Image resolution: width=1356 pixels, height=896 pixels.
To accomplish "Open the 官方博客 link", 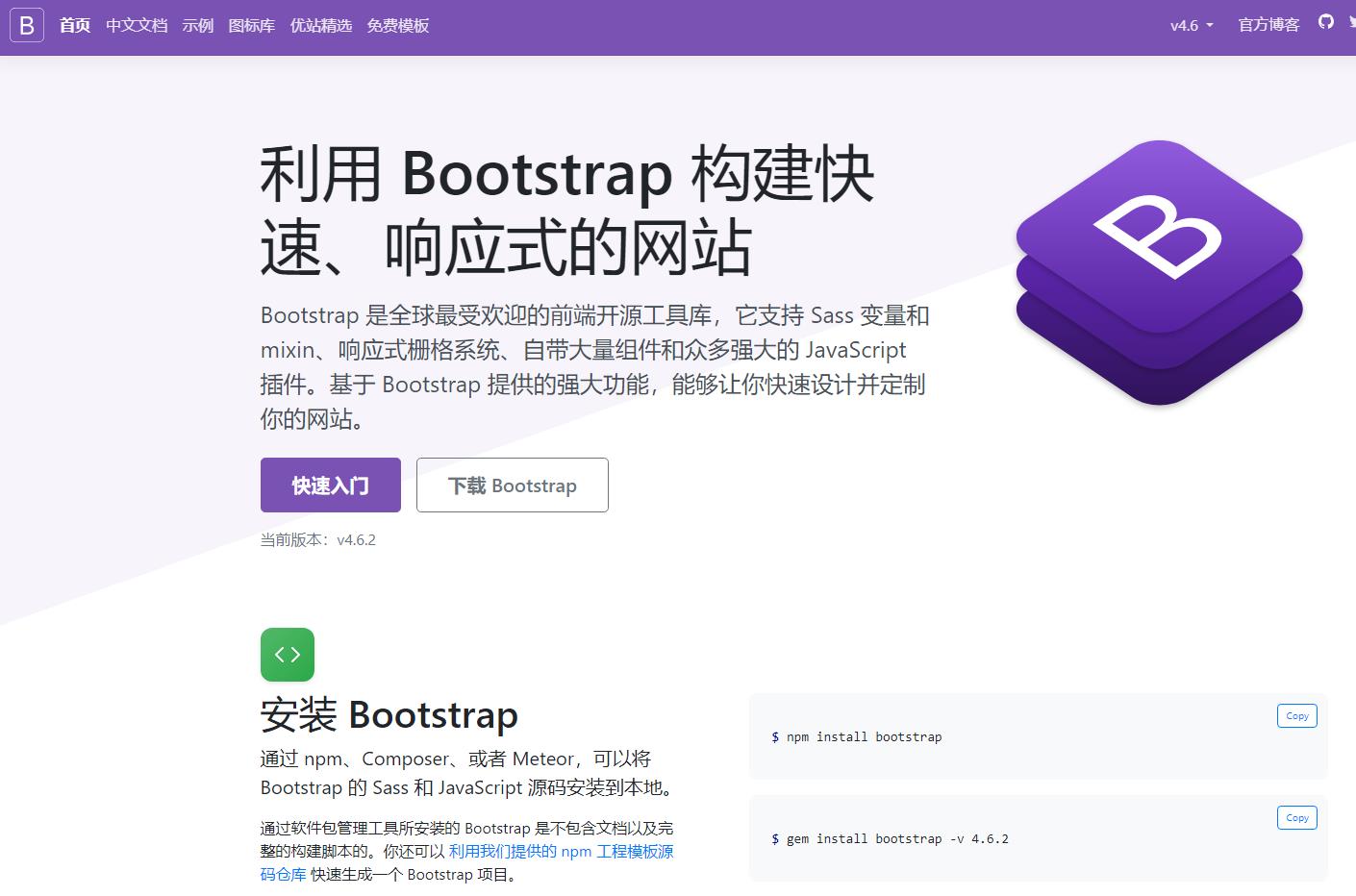I will tap(1268, 26).
